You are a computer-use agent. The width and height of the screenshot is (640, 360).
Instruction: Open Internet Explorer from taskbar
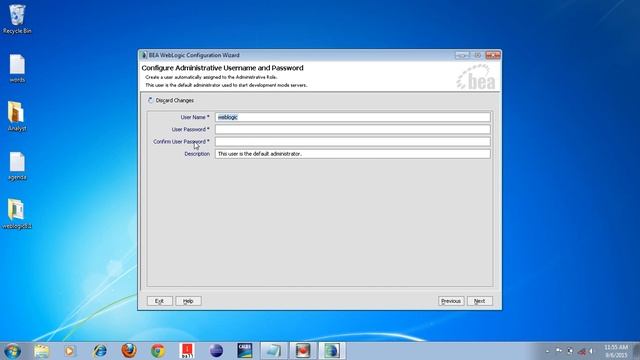[x=100, y=351]
